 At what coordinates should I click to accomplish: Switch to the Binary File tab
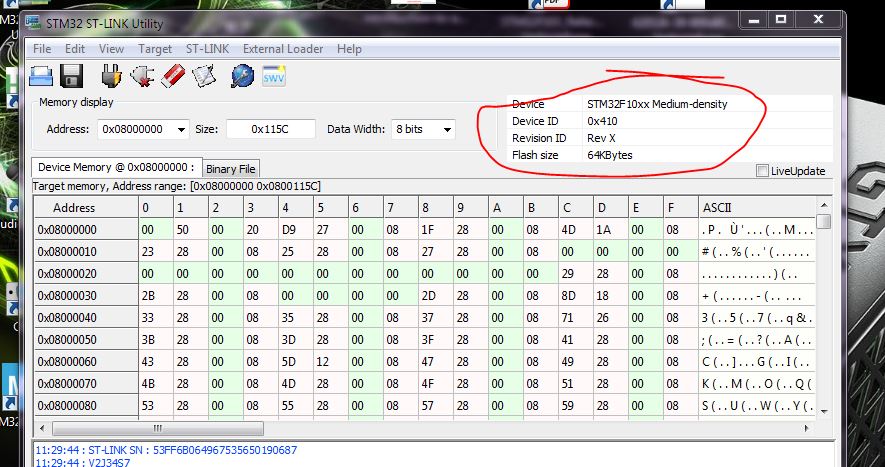[x=230, y=169]
